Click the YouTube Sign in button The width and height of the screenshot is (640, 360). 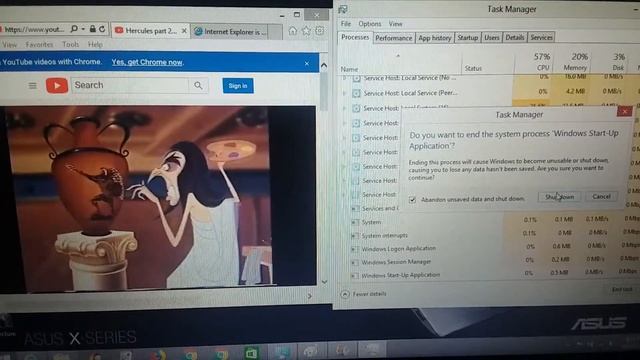[x=238, y=86]
